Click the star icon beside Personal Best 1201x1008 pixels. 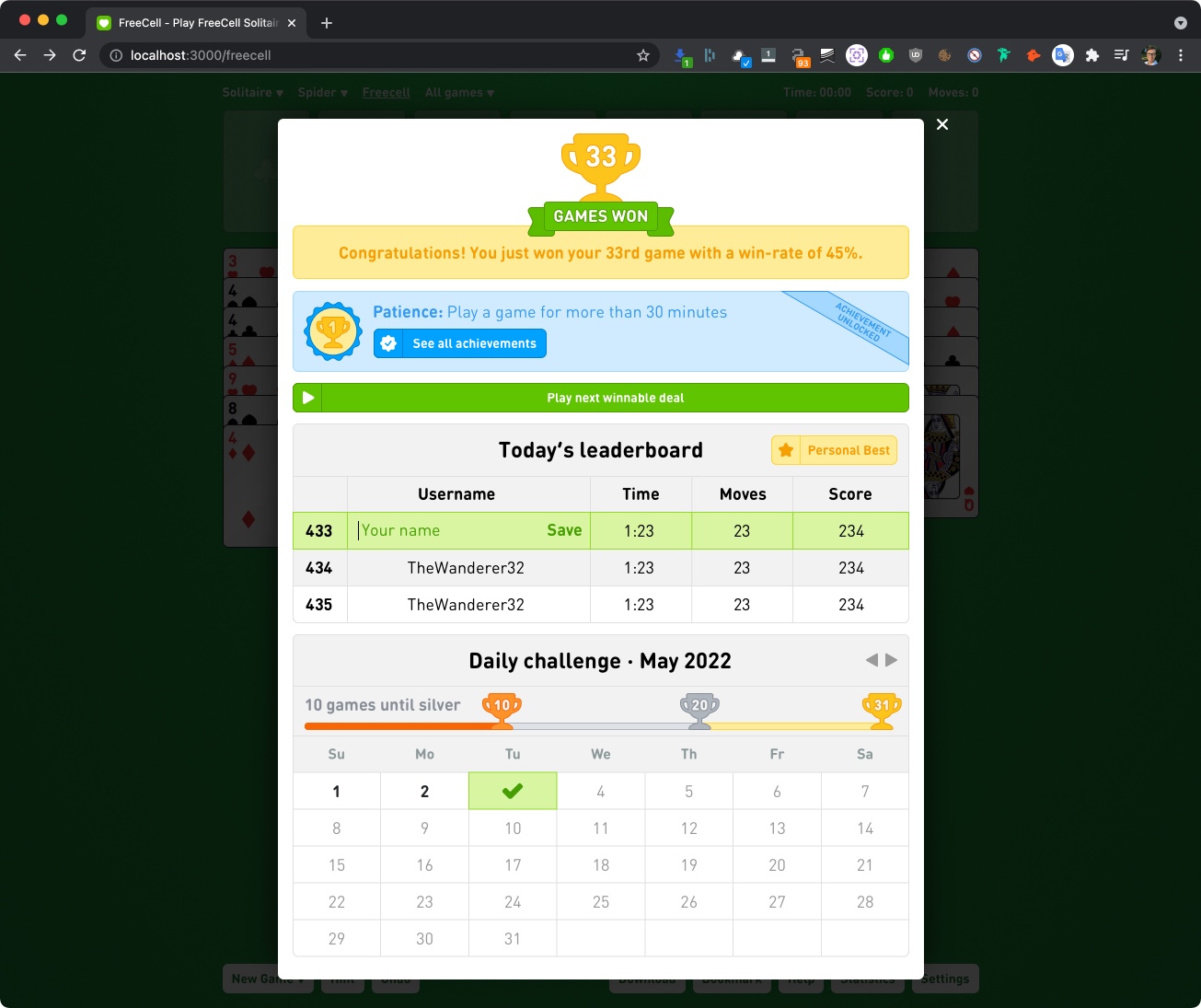click(x=786, y=450)
